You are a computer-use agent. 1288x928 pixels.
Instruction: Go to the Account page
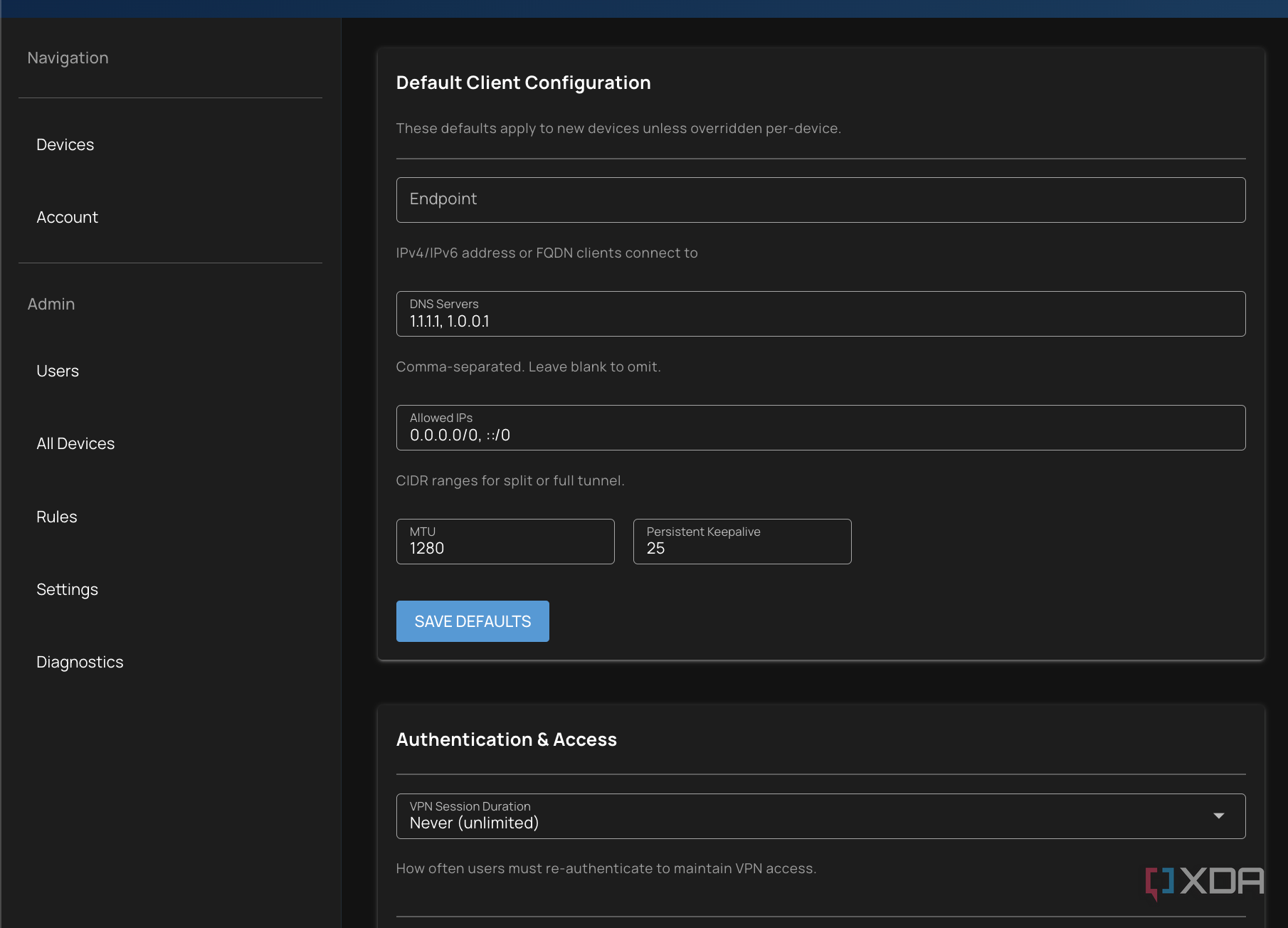67,217
